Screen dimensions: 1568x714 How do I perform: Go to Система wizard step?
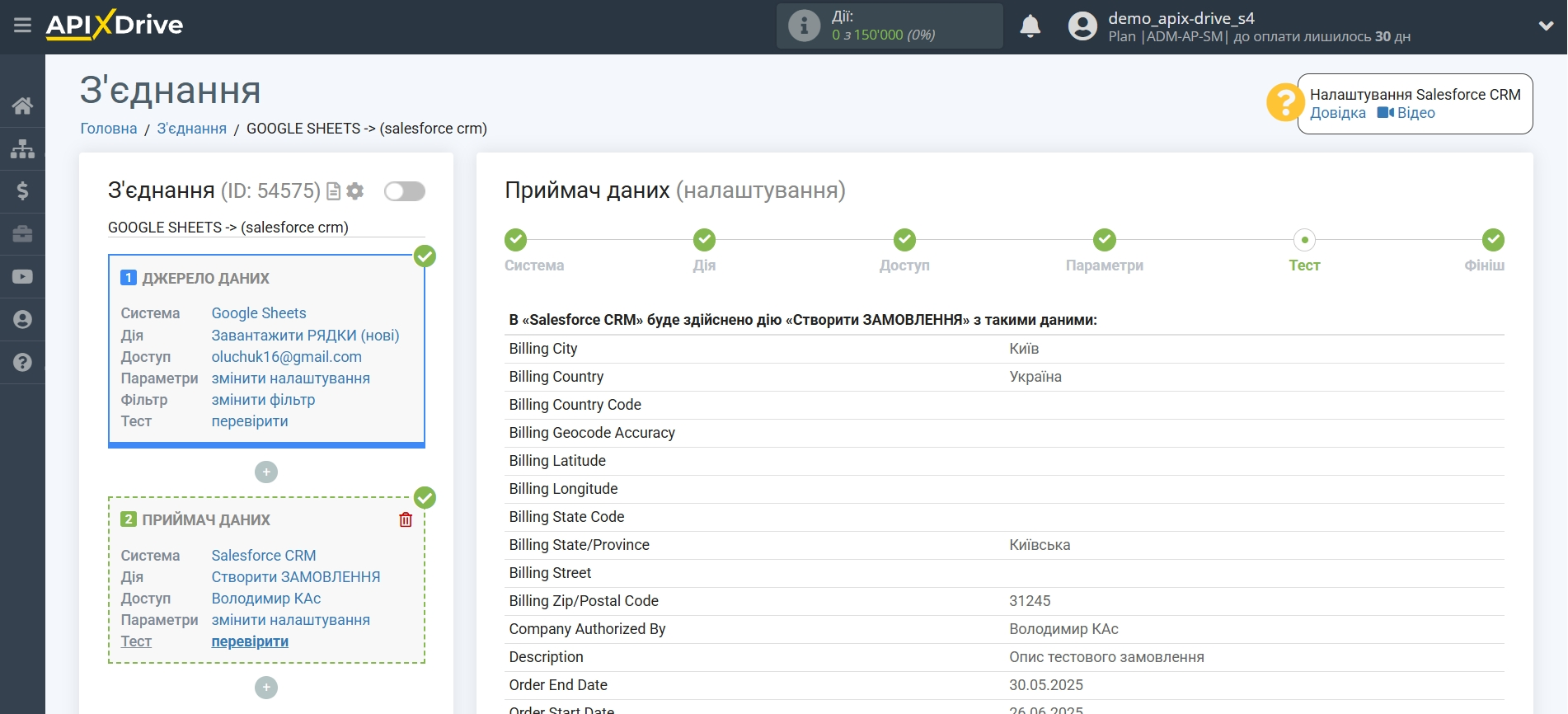point(516,240)
